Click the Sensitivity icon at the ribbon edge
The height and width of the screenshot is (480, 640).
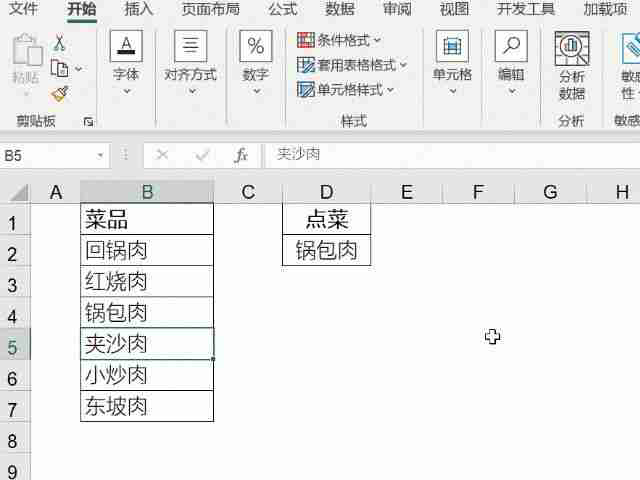pyautogui.click(x=631, y=49)
